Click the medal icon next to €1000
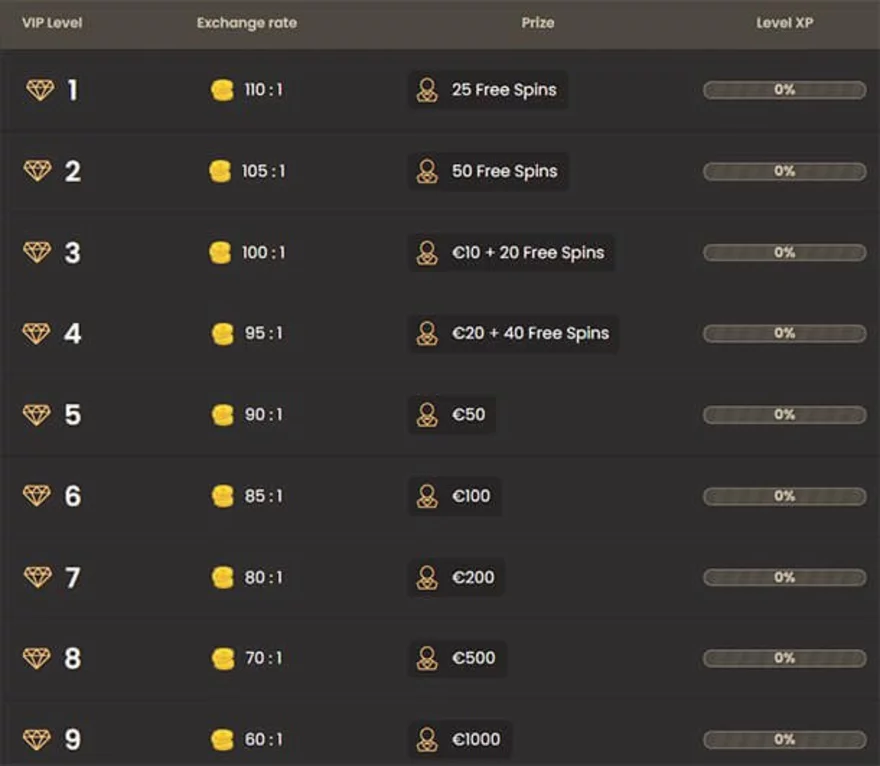This screenshot has height=766, width=880. tap(427, 740)
